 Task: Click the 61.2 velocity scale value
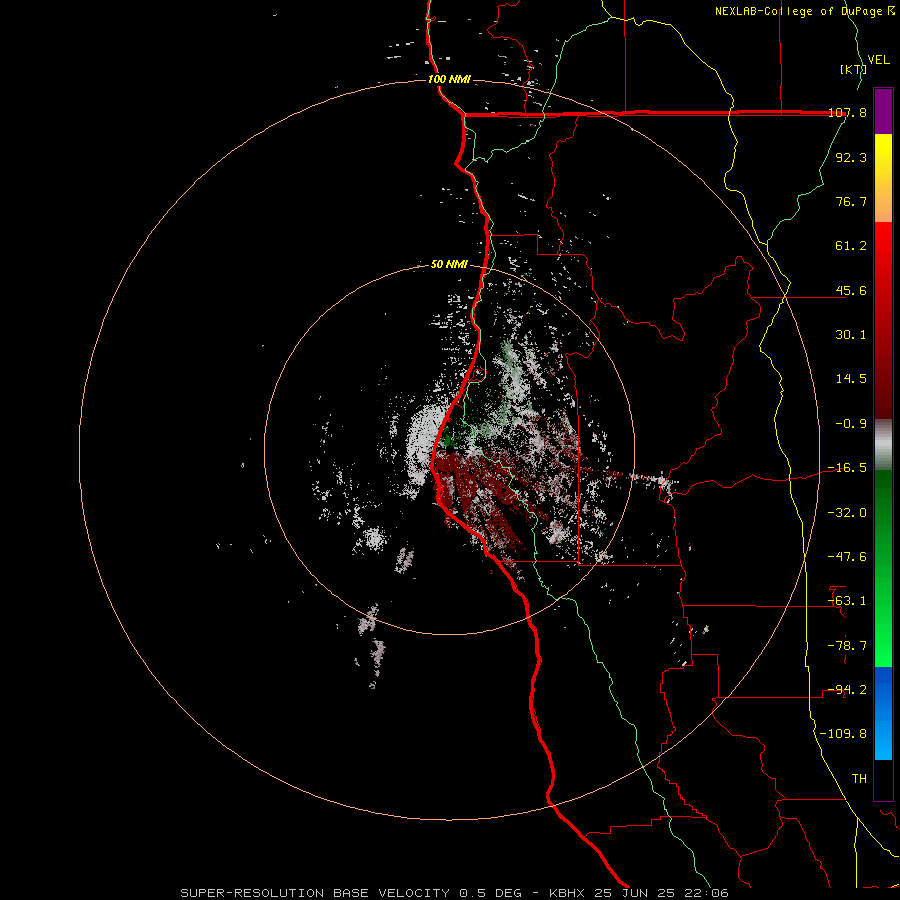coord(851,246)
